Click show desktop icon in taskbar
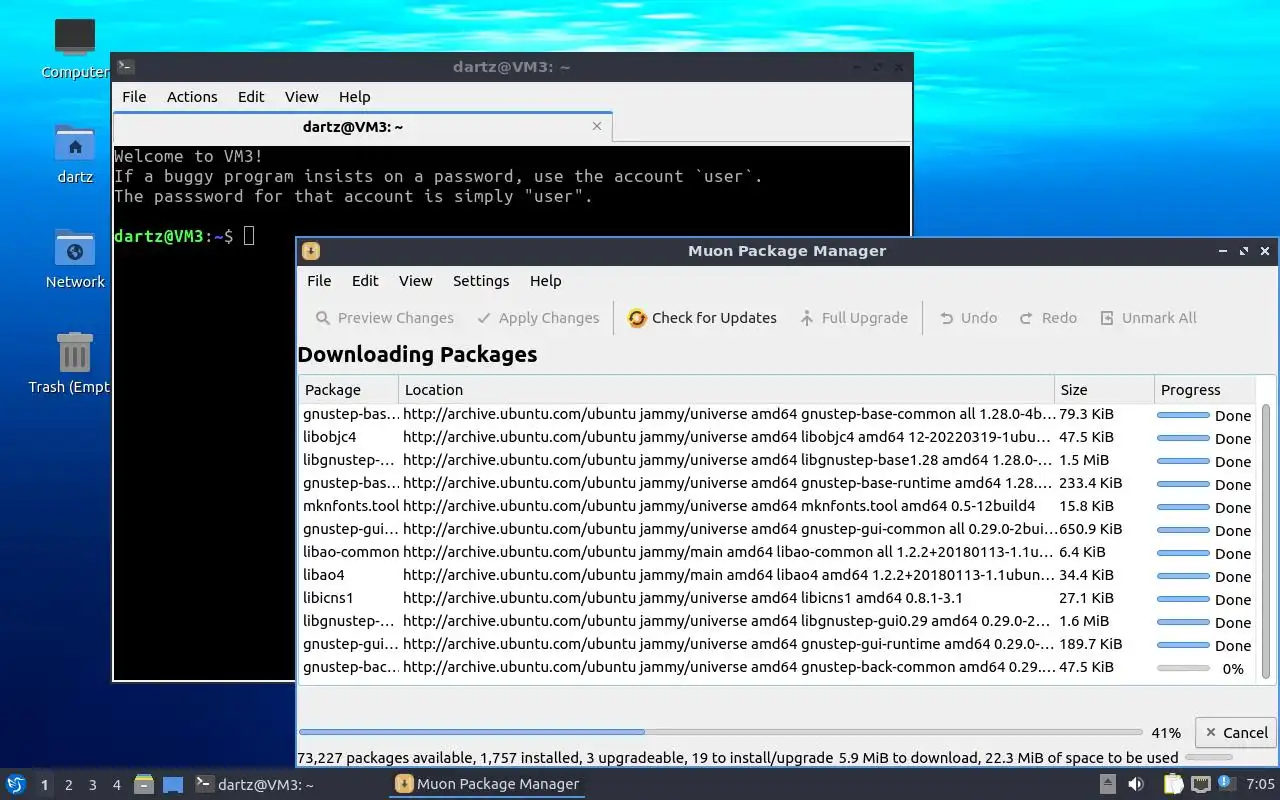 tap(173, 784)
